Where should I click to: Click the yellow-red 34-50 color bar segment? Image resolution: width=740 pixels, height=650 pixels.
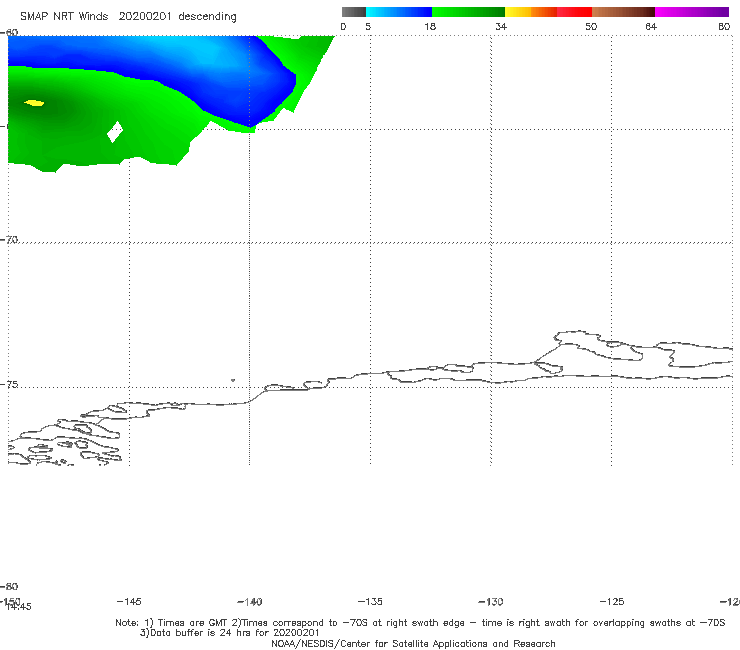point(548,12)
